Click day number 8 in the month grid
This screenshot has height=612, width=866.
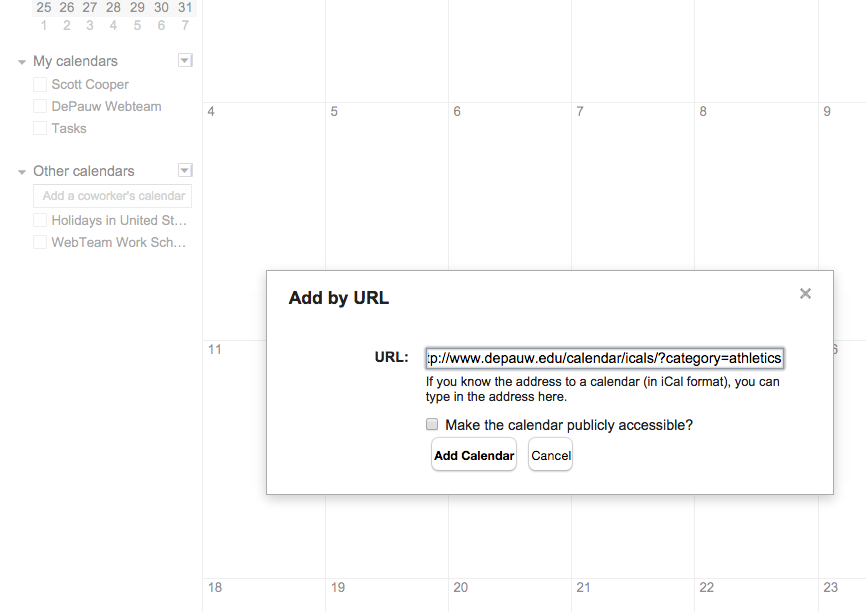point(703,112)
